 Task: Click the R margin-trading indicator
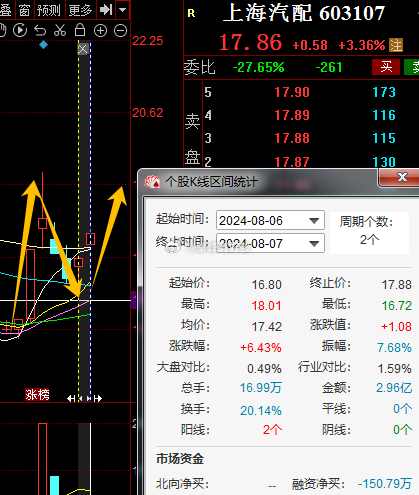tap(191, 13)
